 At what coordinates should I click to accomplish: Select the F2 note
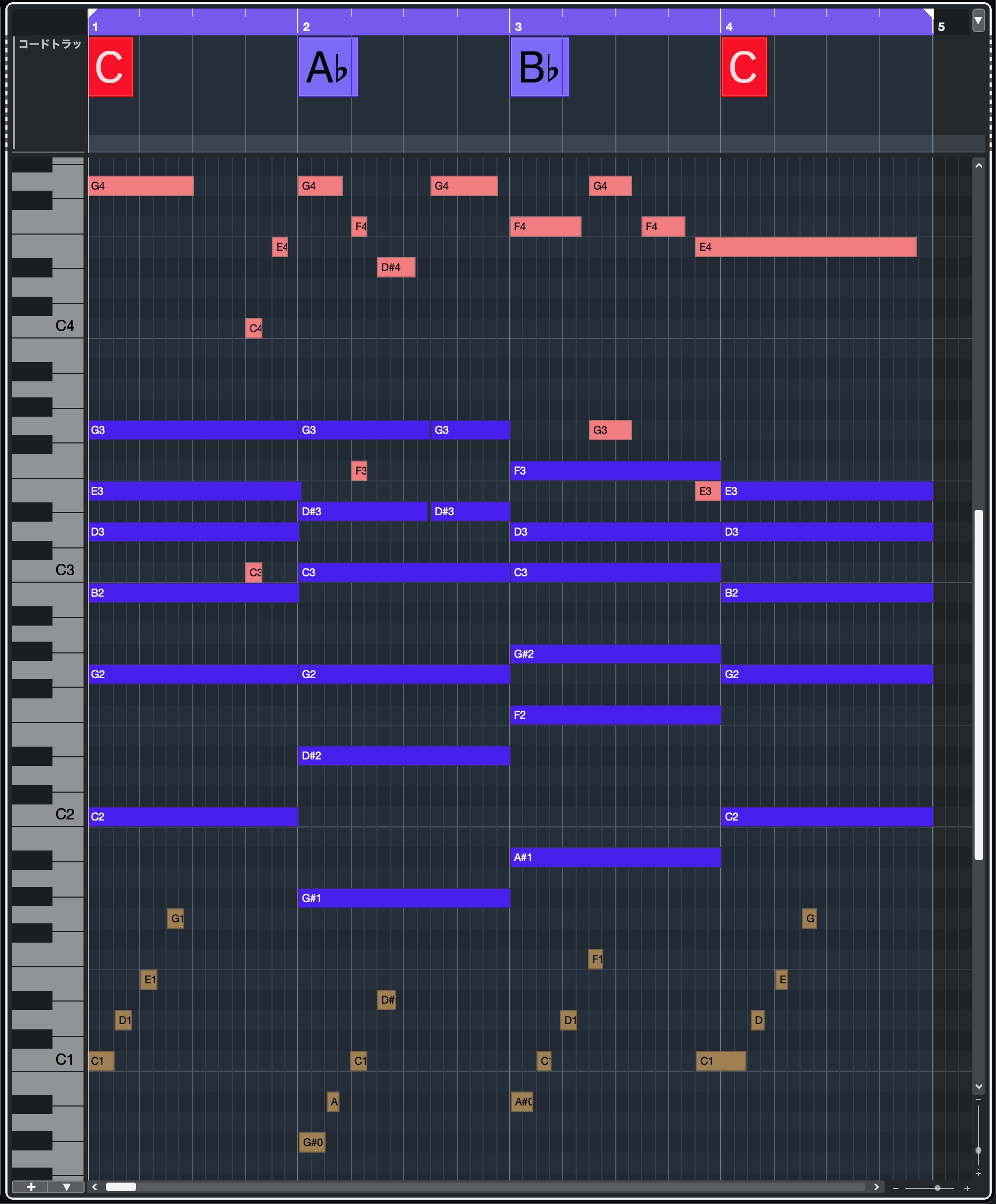(x=615, y=715)
